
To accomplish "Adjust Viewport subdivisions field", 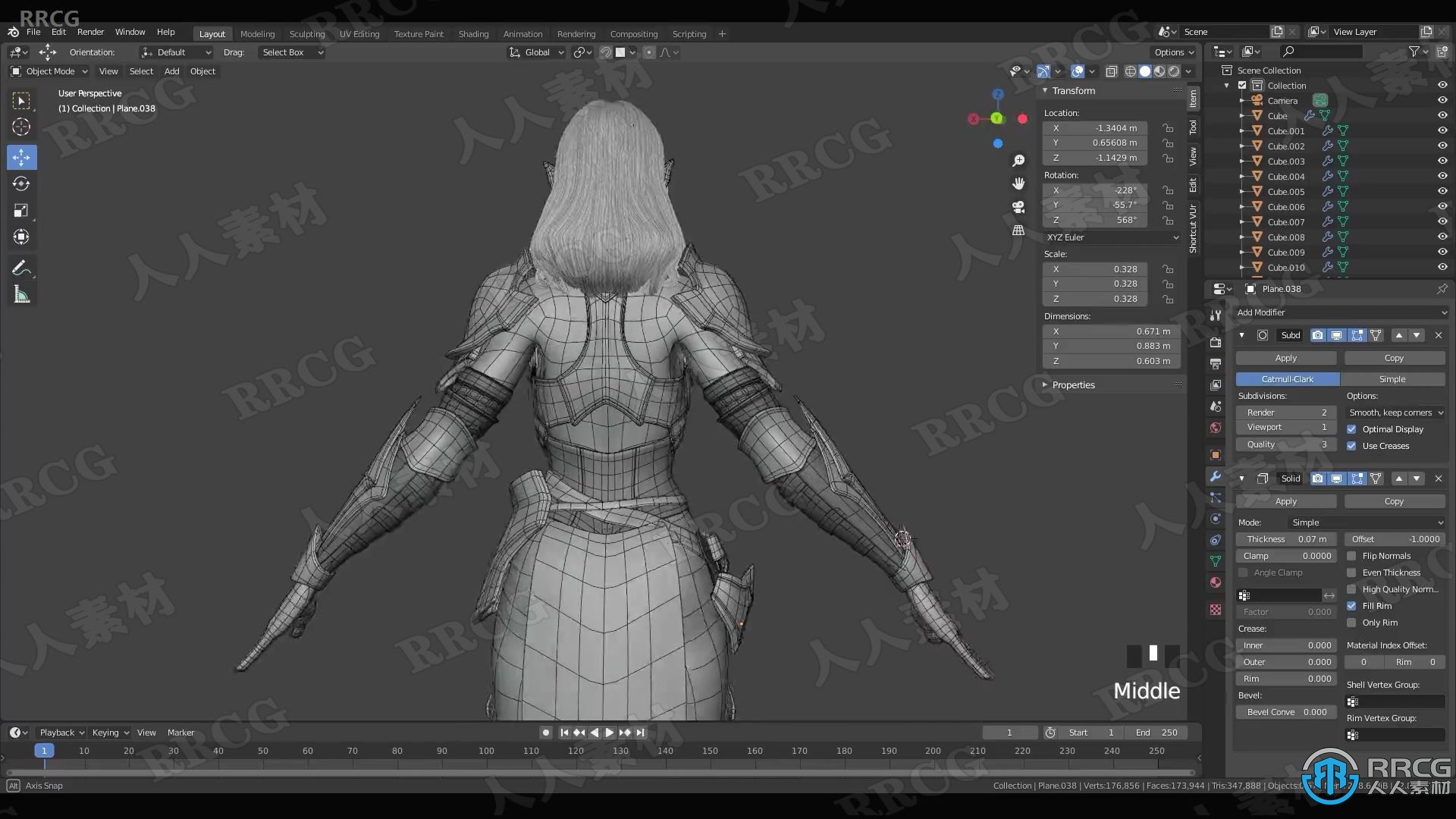I will tap(1286, 427).
